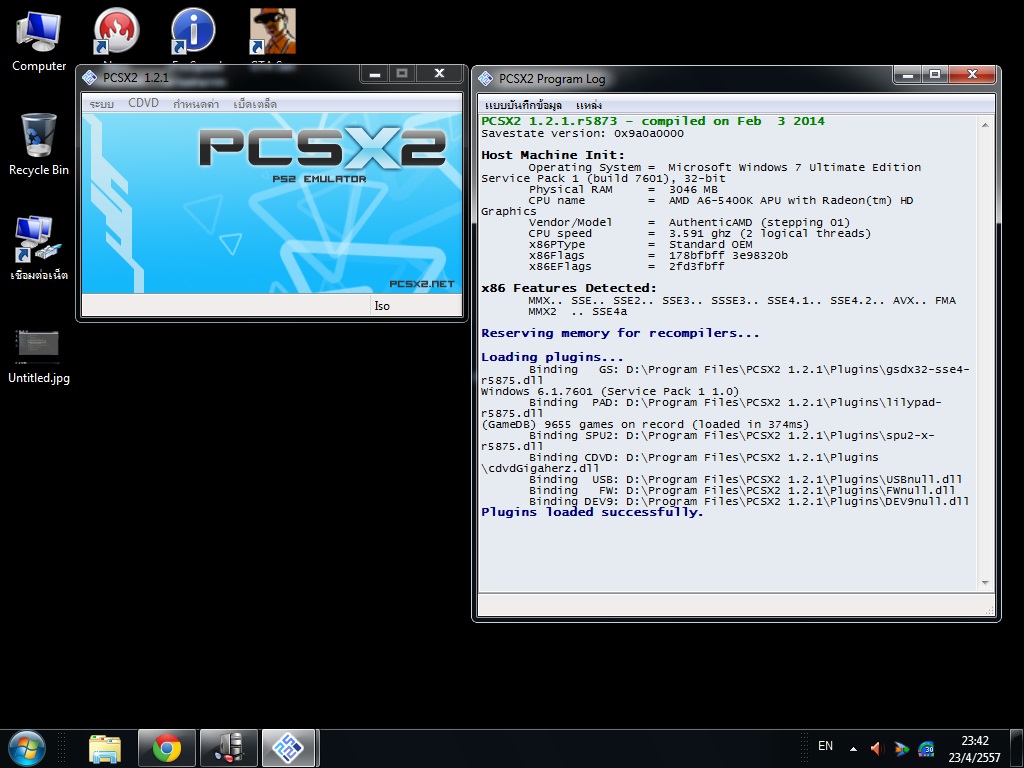The width and height of the screenshot is (1024, 768).
Task: Click the 'Host Machine Init:' log heading
Action: (553, 155)
